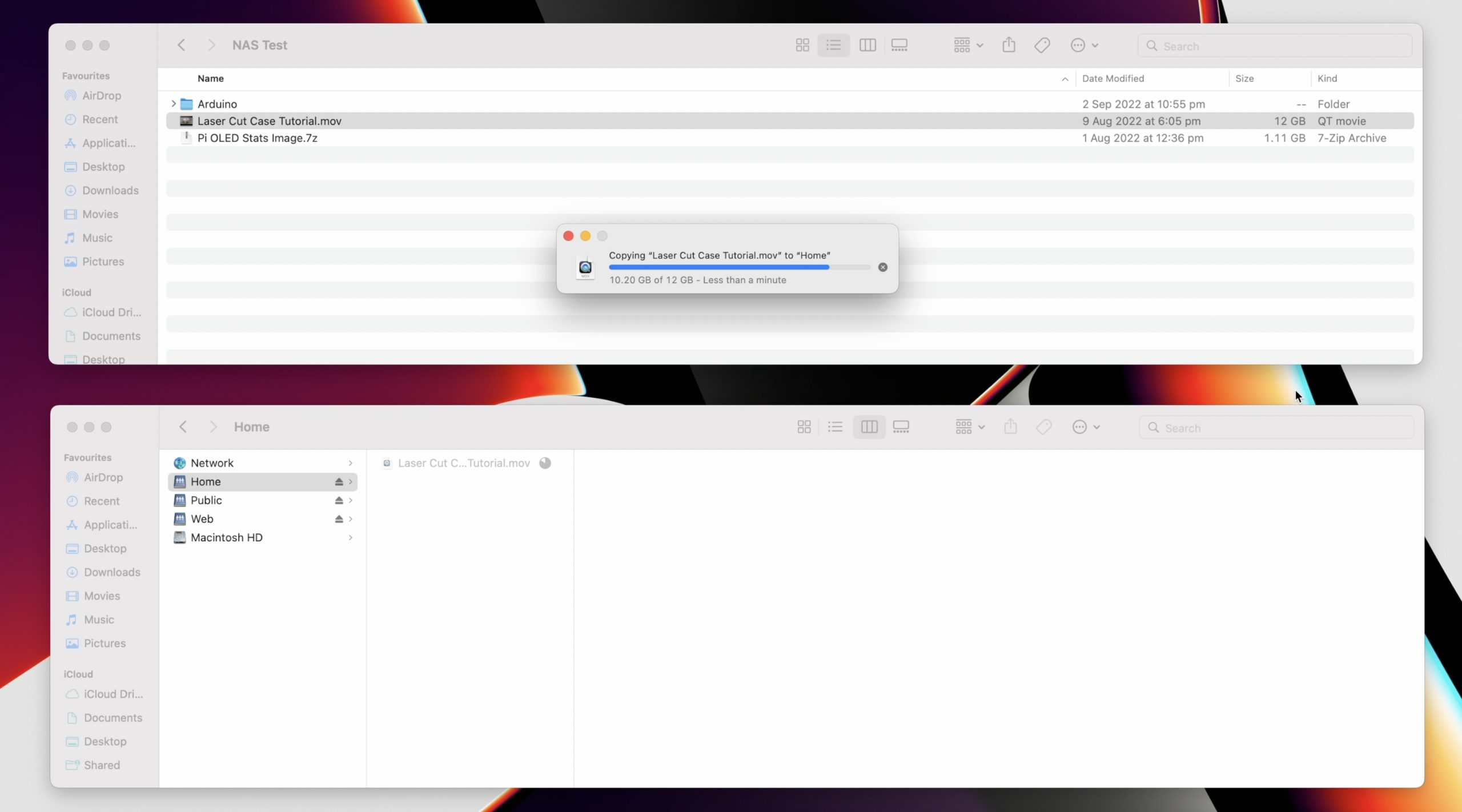The height and width of the screenshot is (812, 1462).
Task: Switch NAS Test window to icon view
Action: [802, 45]
